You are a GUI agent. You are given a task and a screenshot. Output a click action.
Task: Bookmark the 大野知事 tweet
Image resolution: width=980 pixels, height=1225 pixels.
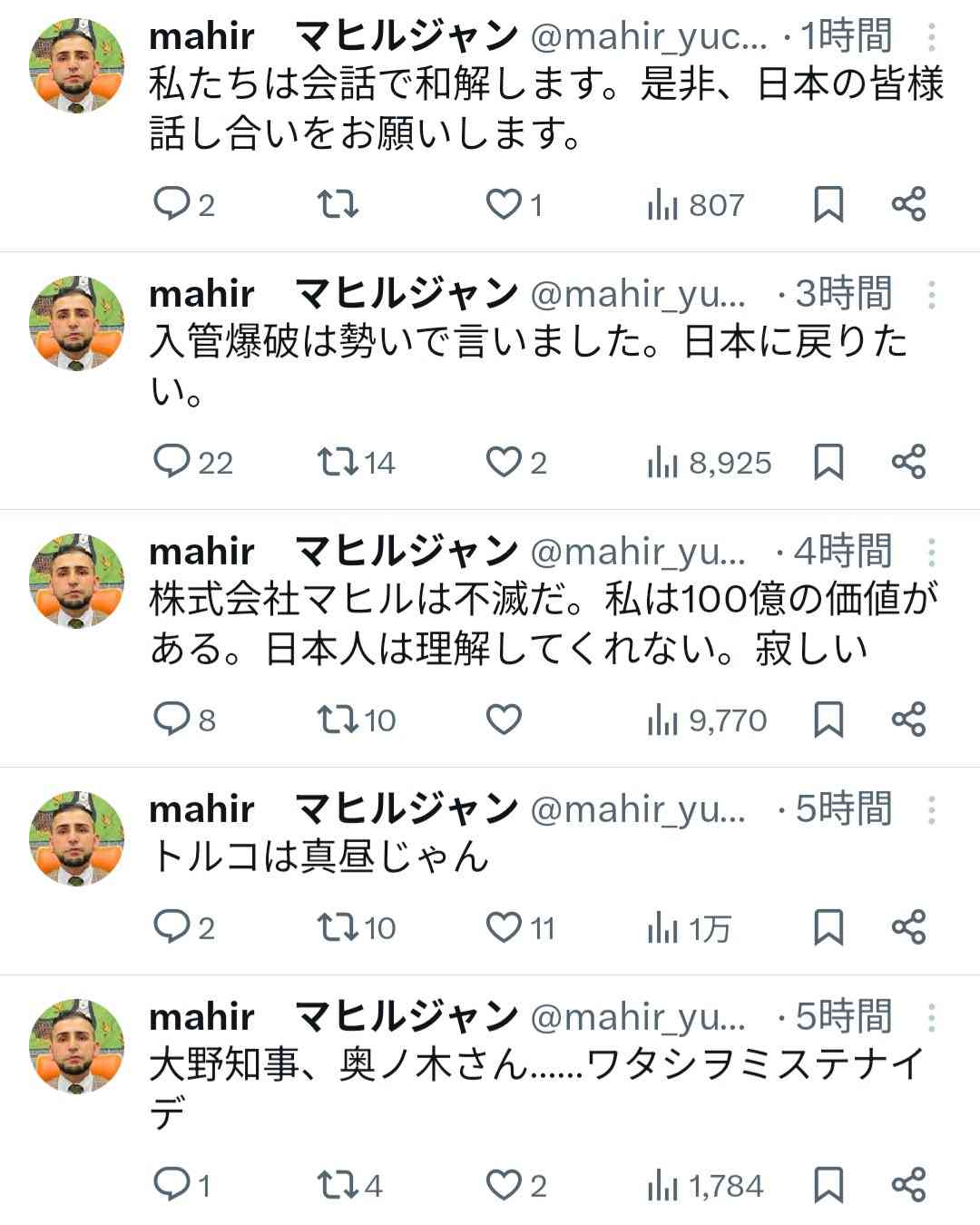coord(828,1185)
